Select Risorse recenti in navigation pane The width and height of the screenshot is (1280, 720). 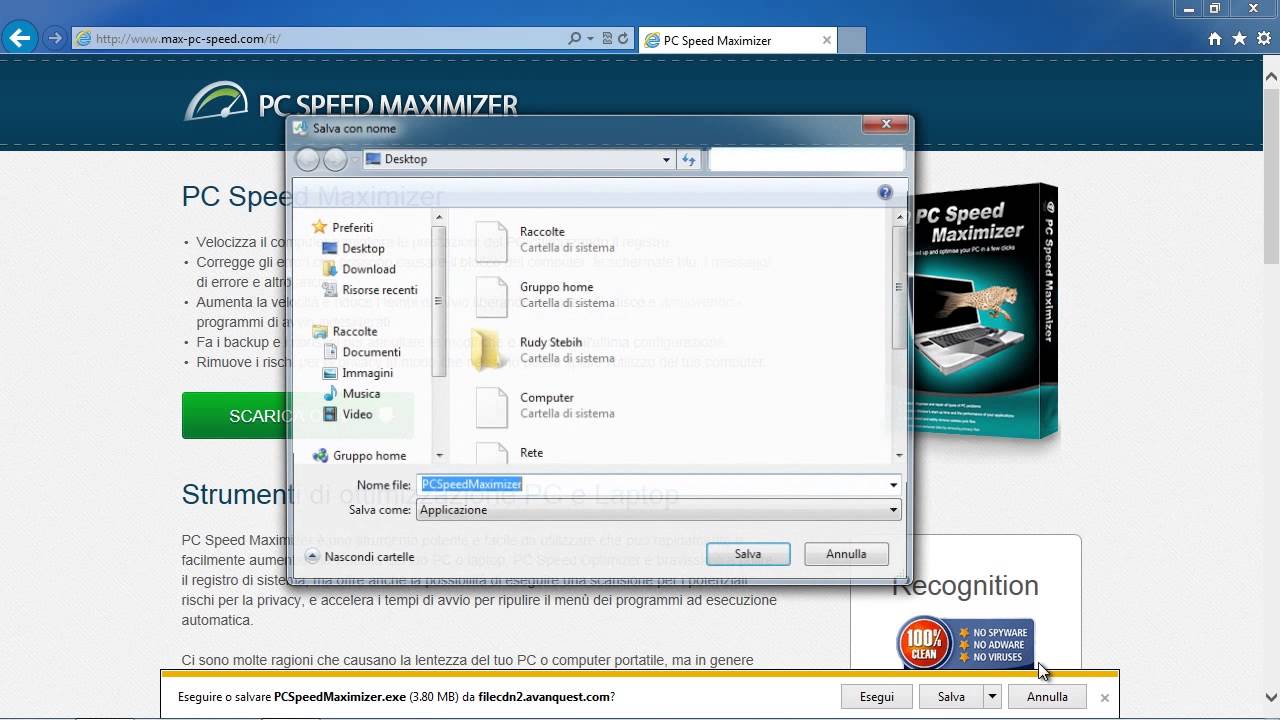point(369,290)
